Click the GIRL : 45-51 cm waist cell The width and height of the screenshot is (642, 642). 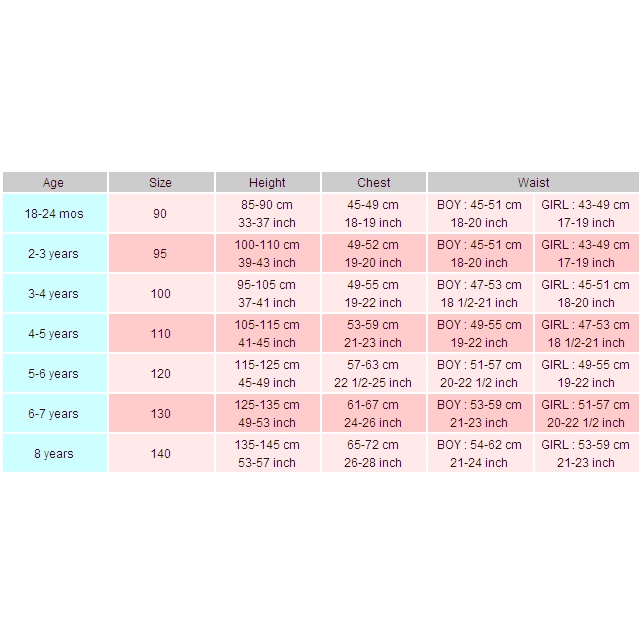click(x=586, y=294)
